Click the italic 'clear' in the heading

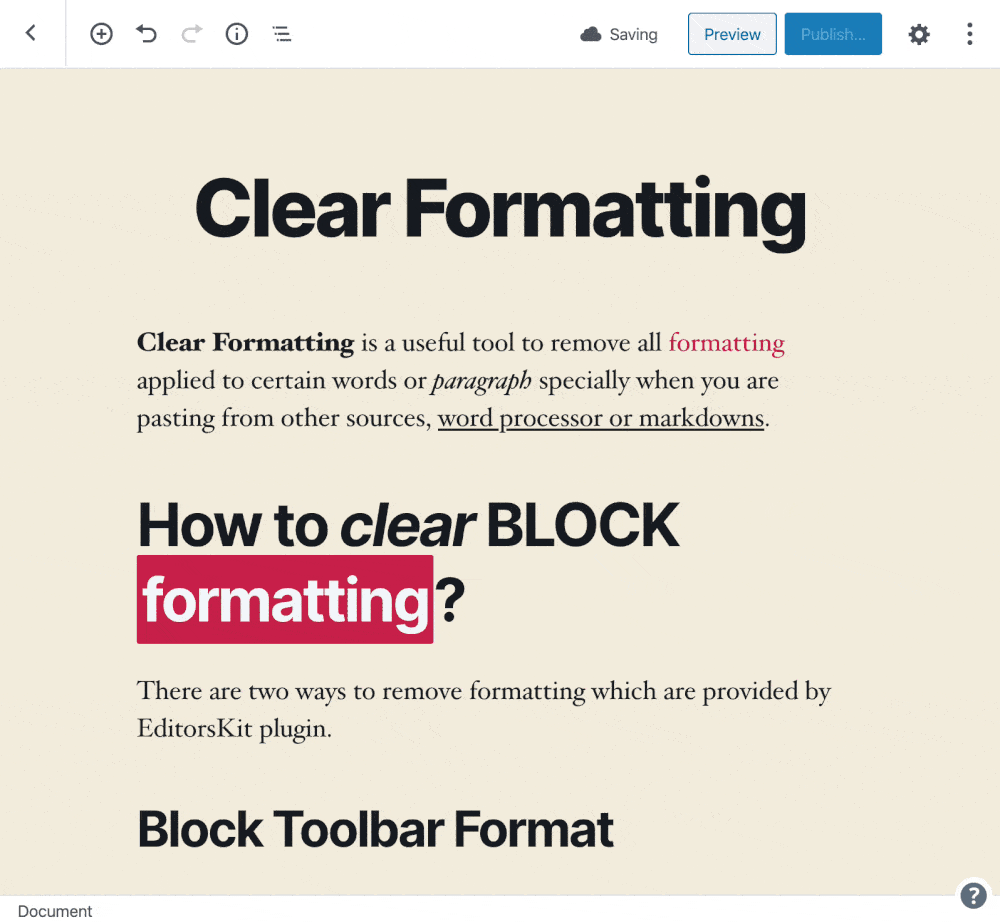coord(407,526)
